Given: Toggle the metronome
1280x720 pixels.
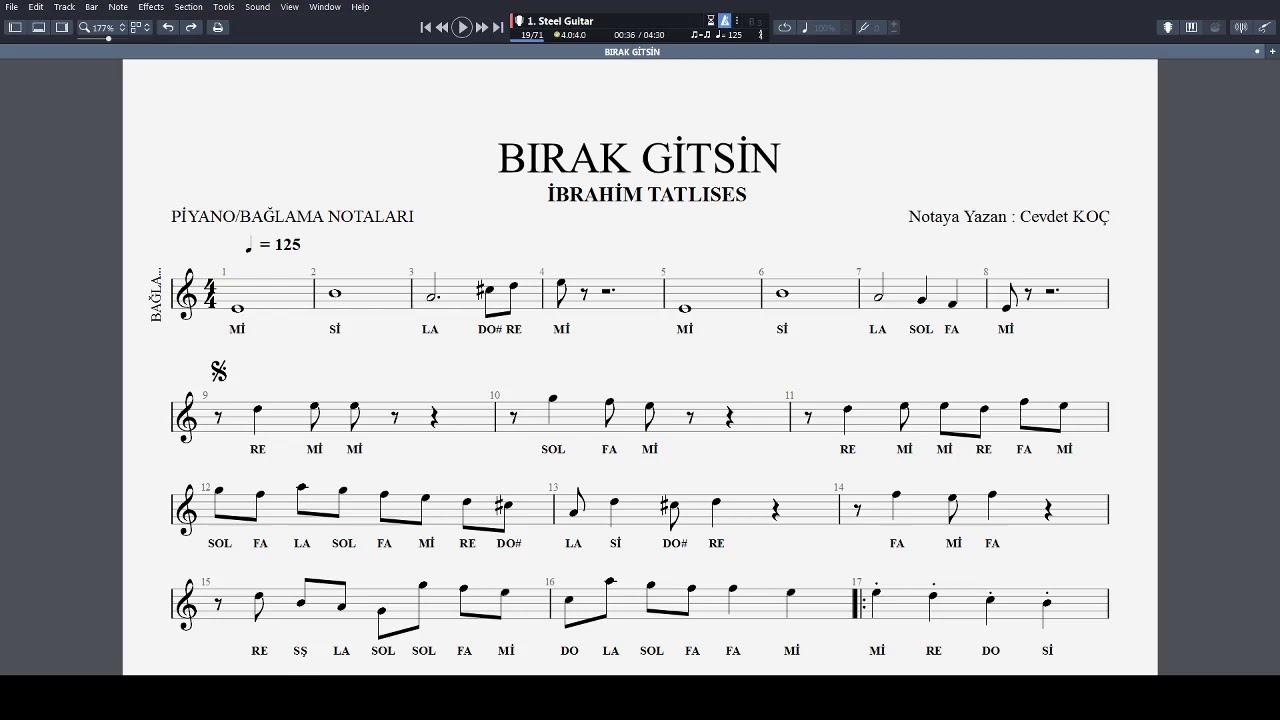Looking at the screenshot, I should [x=725, y=20].
